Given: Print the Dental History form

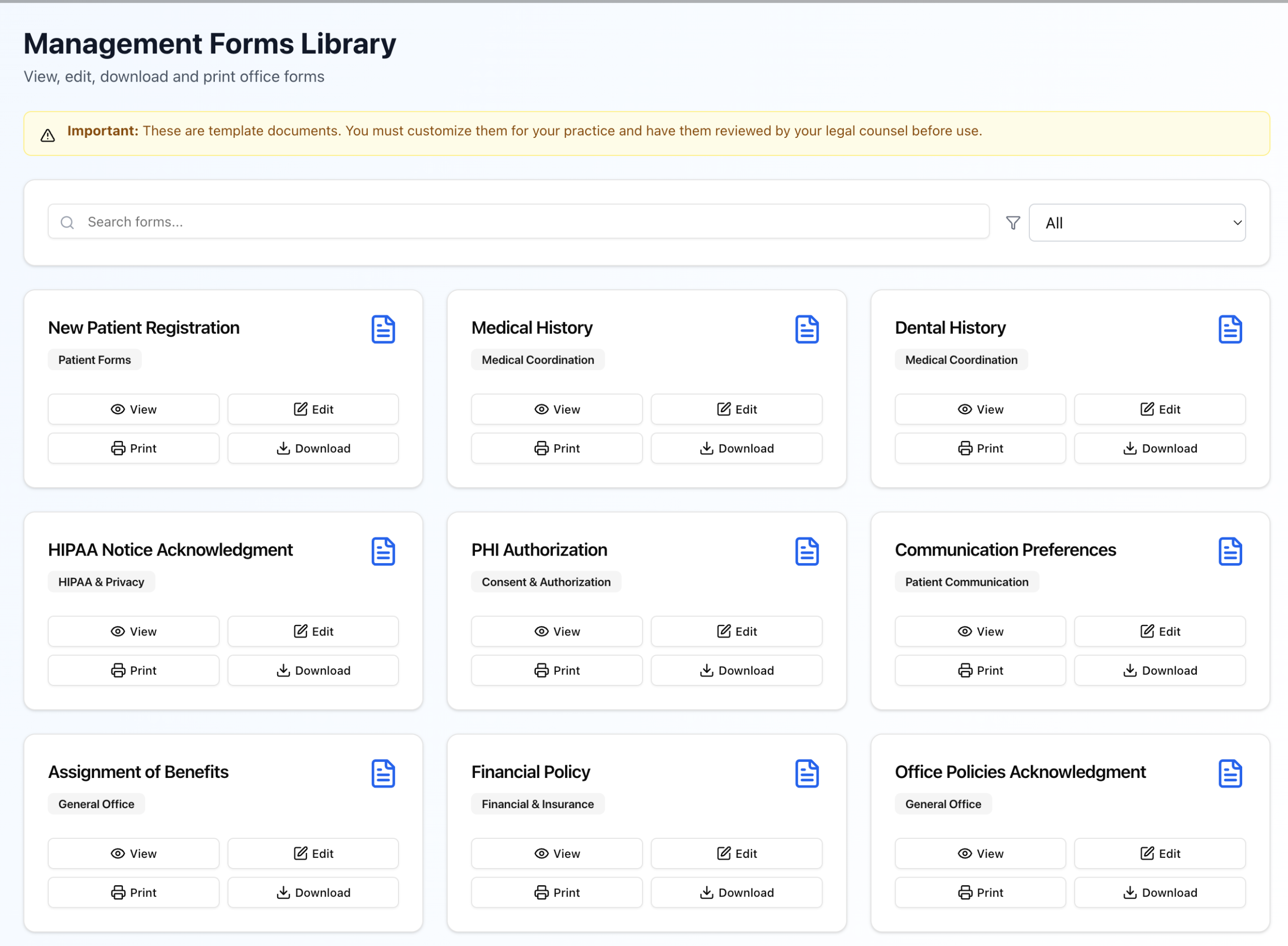Looking at the screenshot, I should (x=981, y=448).
